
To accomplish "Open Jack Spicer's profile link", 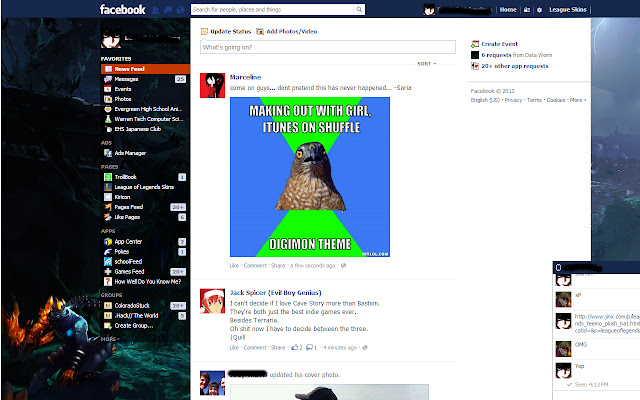I will click(276, 293).
